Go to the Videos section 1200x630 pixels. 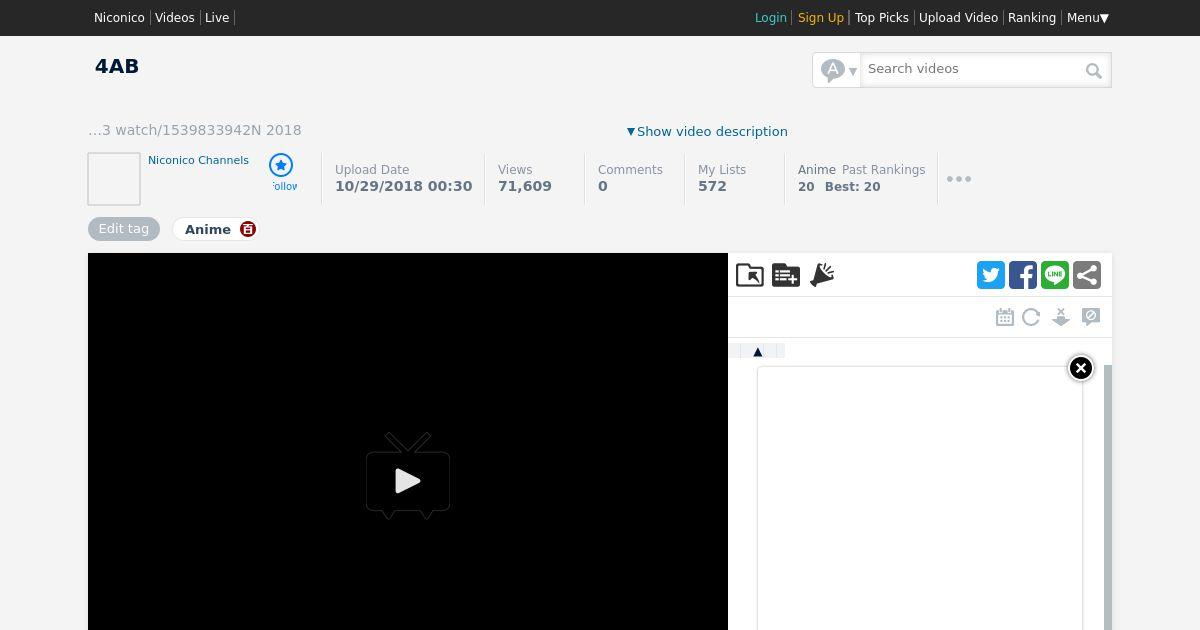pyautogui.click(x=175, y=18)
